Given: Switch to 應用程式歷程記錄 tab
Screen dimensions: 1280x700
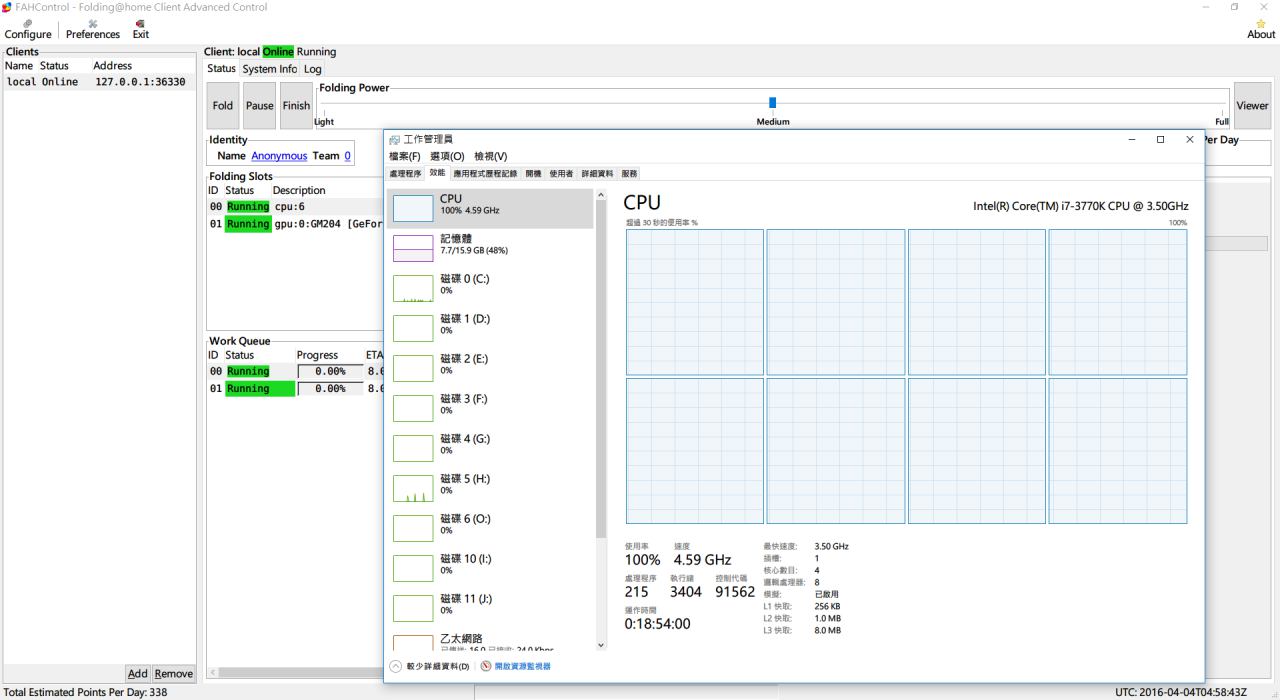Looking at the screenshot, I should (x=485, y=174).
